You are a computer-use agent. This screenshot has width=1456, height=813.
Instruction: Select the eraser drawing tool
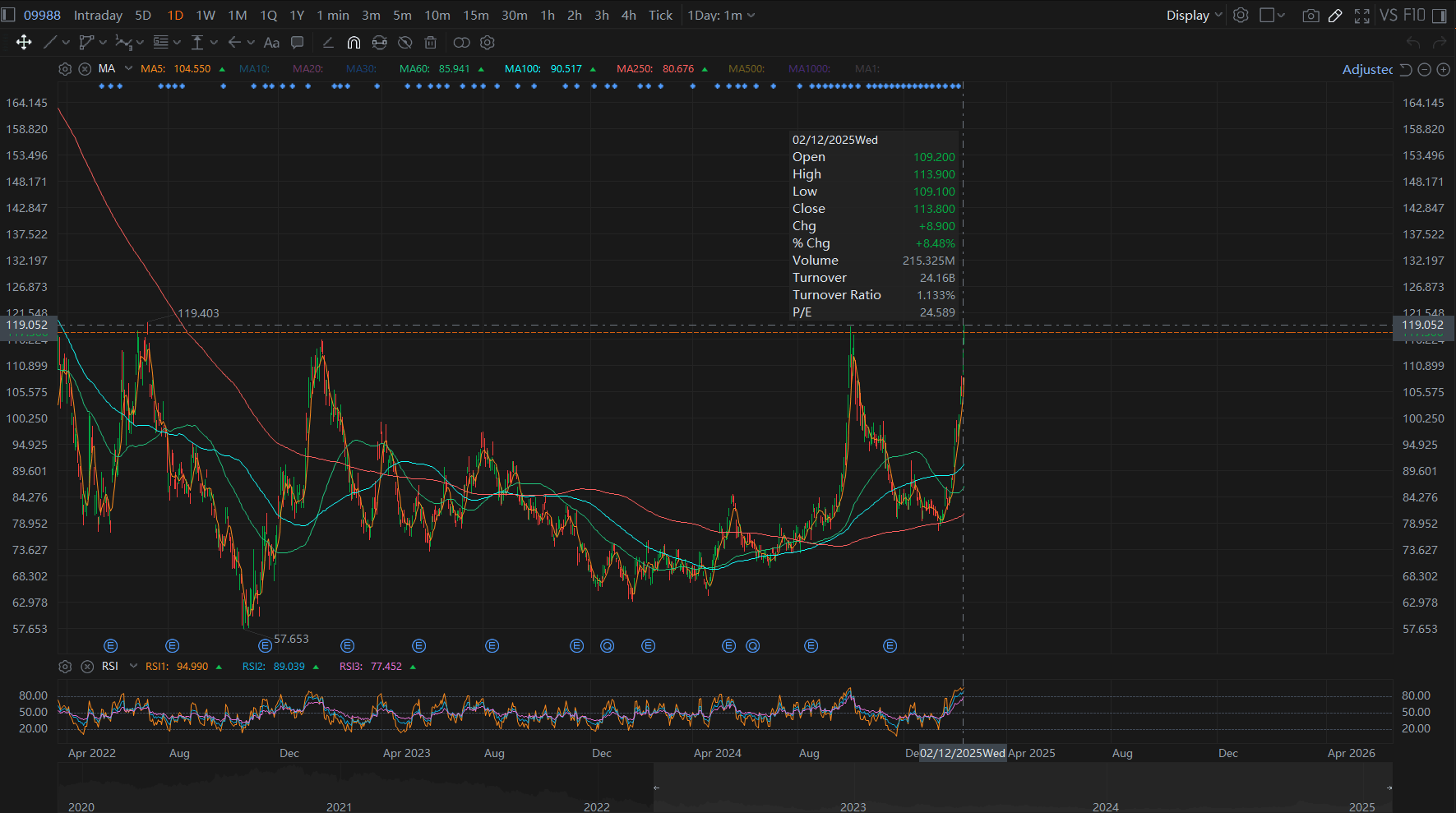pos(328,42)
